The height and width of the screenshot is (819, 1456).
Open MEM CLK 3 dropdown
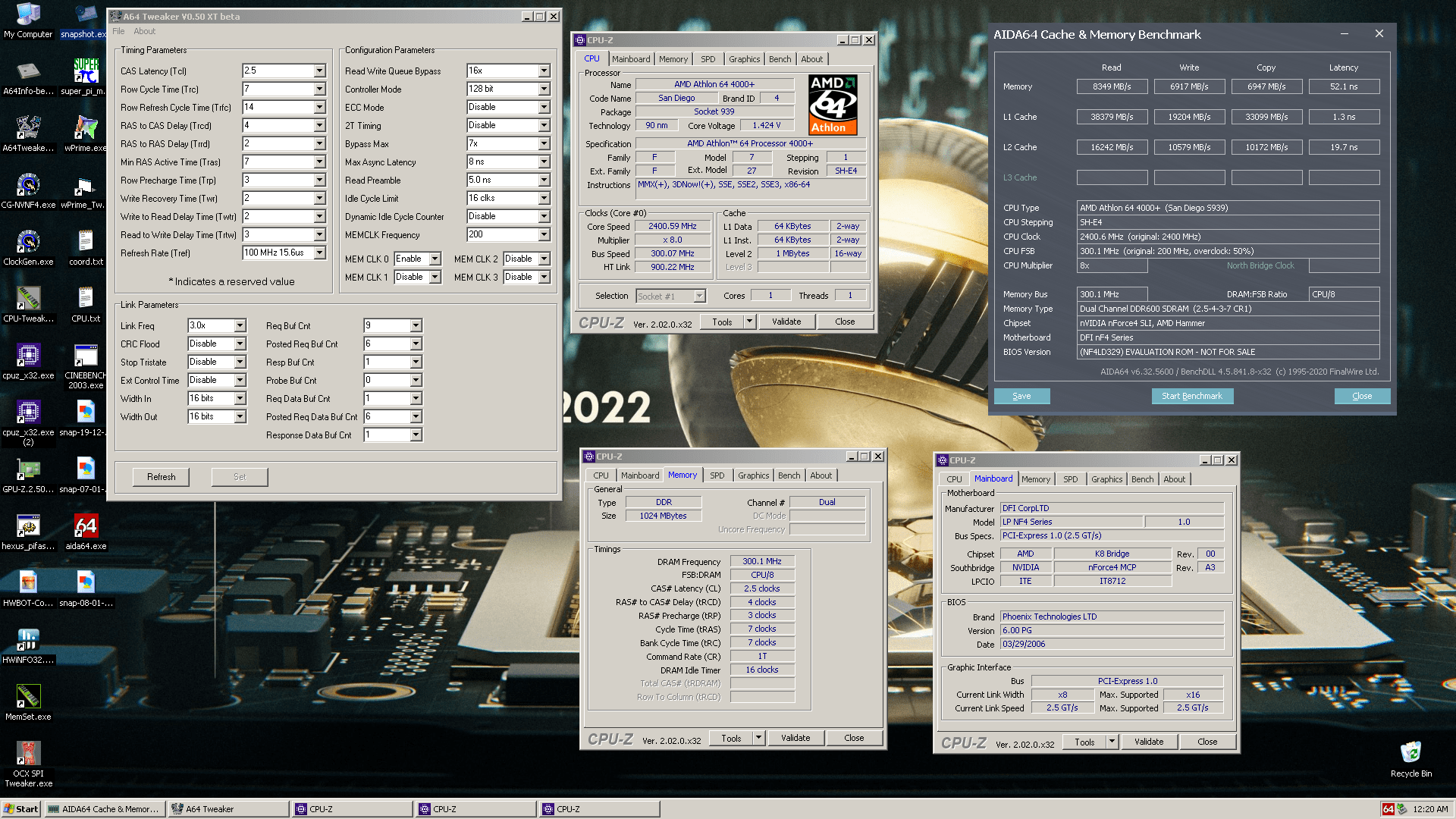coord(544,277)
